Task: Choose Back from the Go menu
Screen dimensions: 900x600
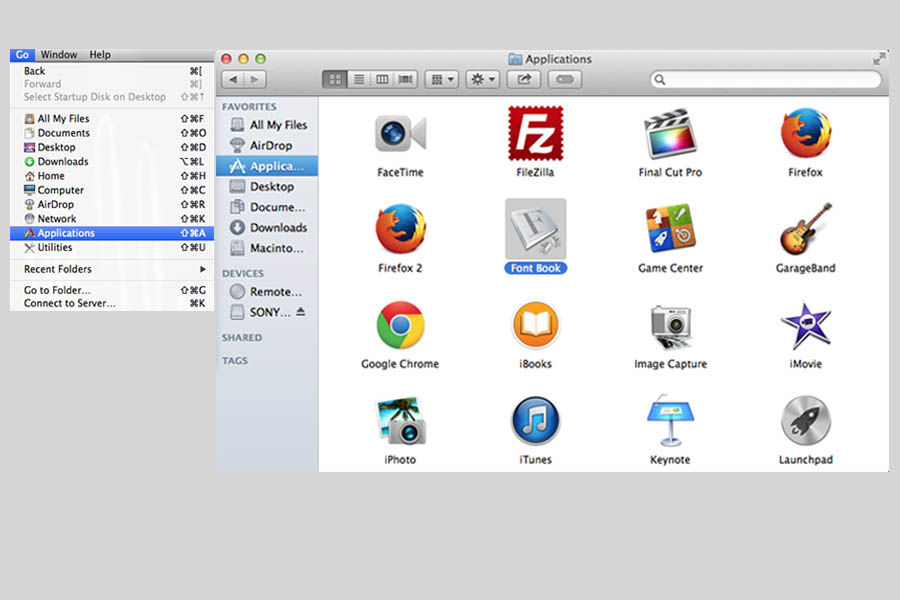Action: pyautogui.click(x=112, y=71)
